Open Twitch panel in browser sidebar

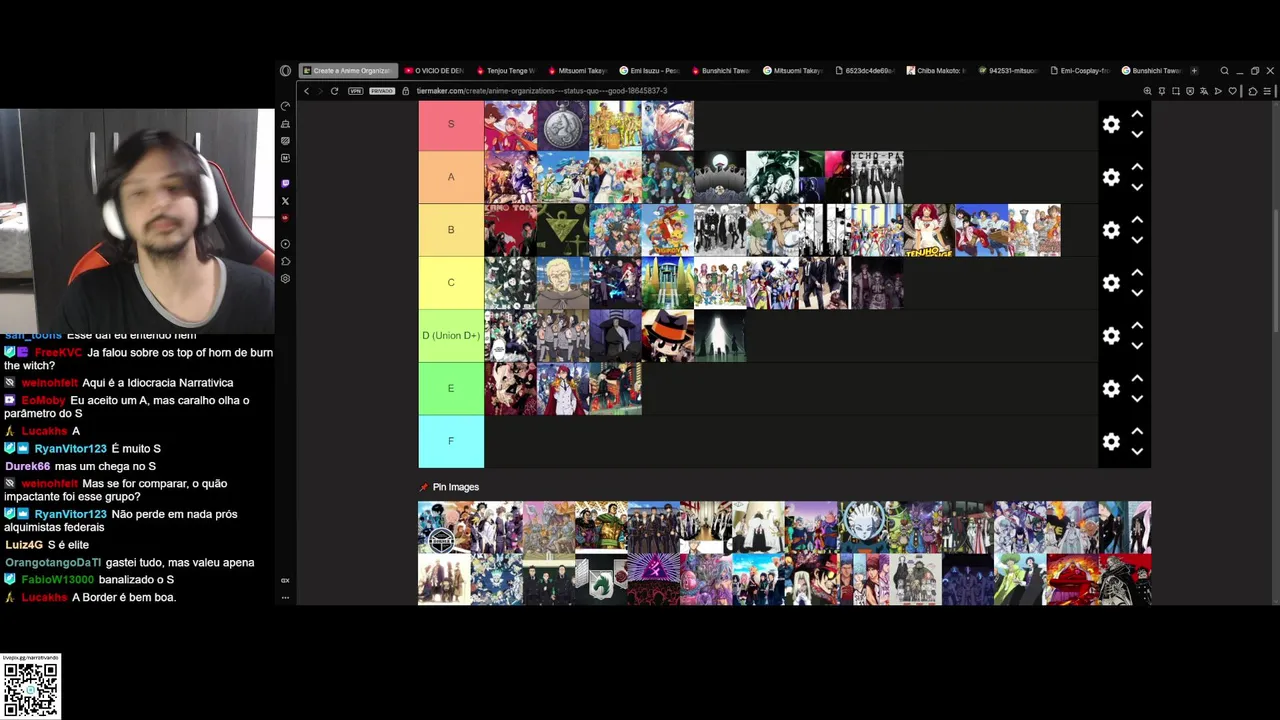coord(285,184)
